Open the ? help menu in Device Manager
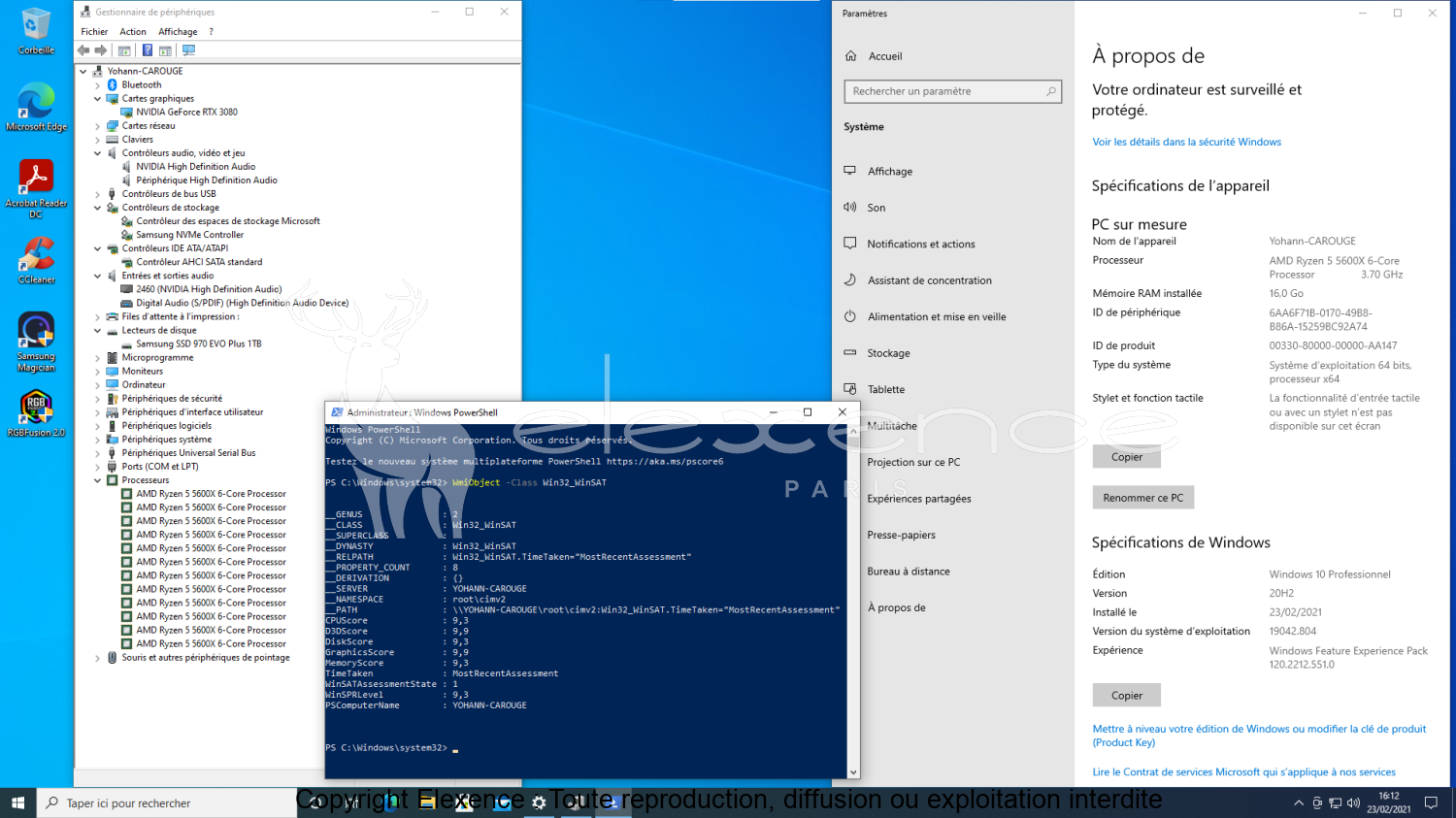This screenshot has height=818, width=1456. [x=211, y=32]
